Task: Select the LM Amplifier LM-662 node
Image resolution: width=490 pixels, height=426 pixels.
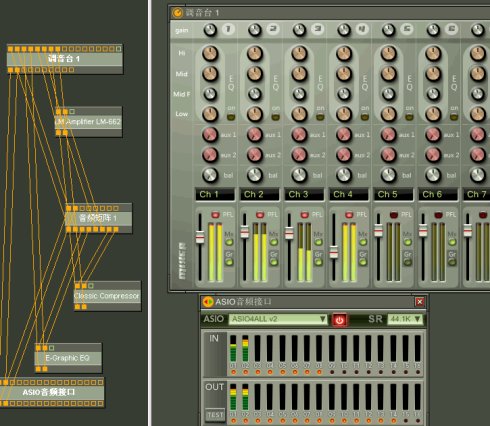Action: [x=88, y=122]
